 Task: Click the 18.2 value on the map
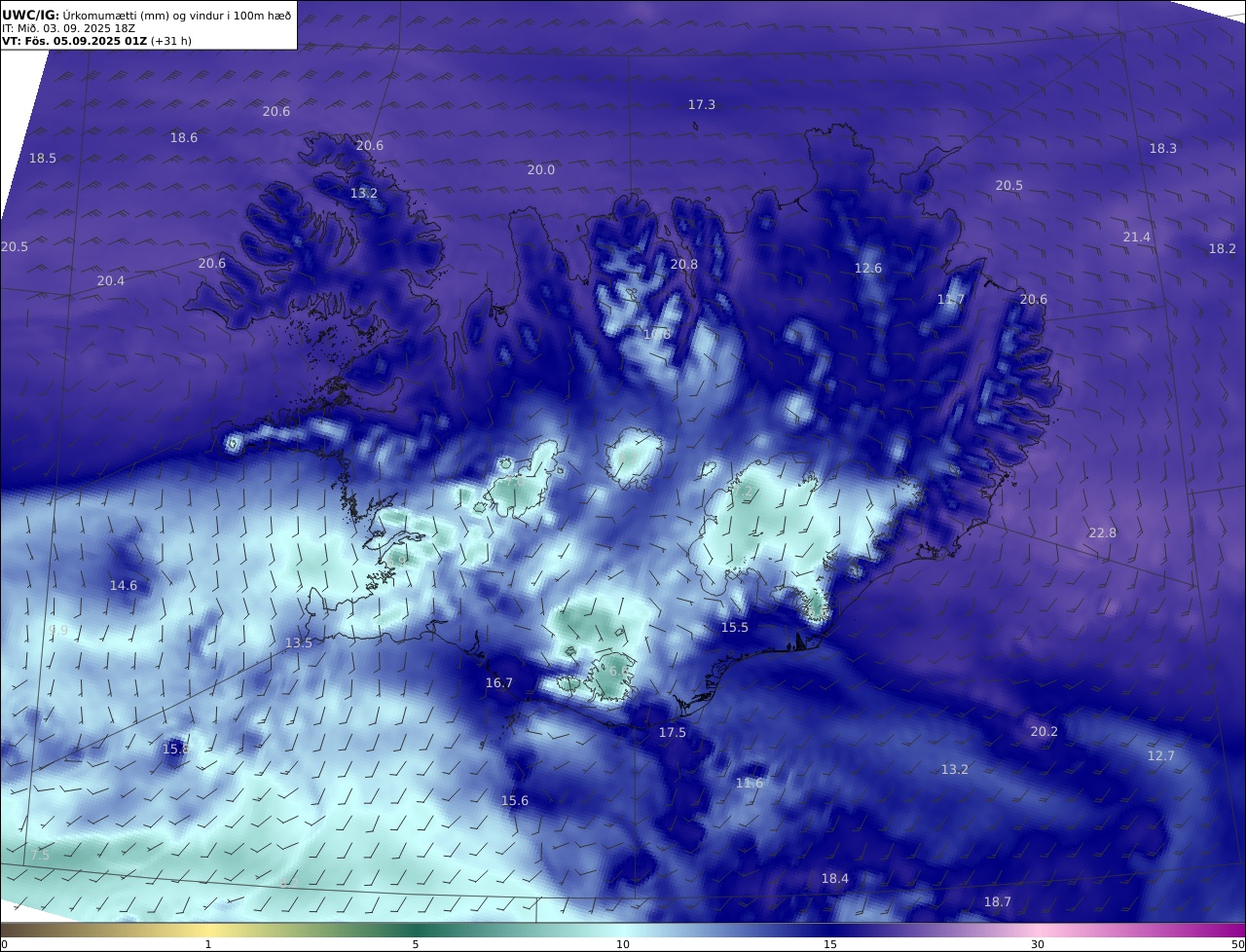coord(1223,248)
